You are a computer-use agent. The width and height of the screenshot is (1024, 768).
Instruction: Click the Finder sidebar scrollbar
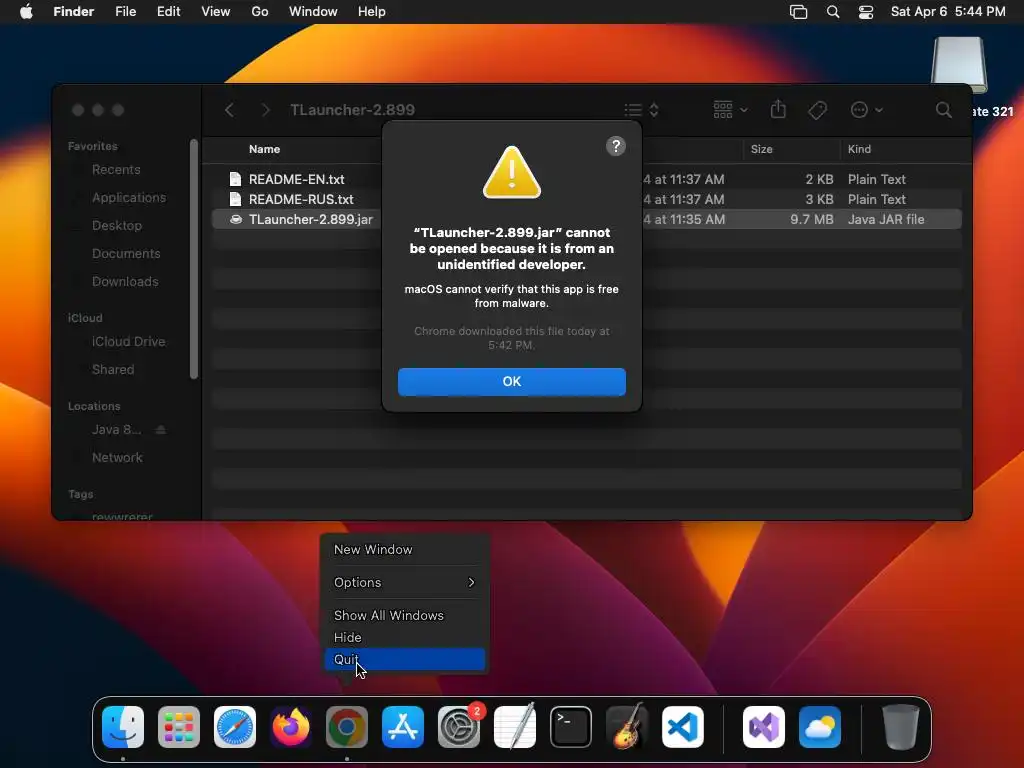click(193, 259)
